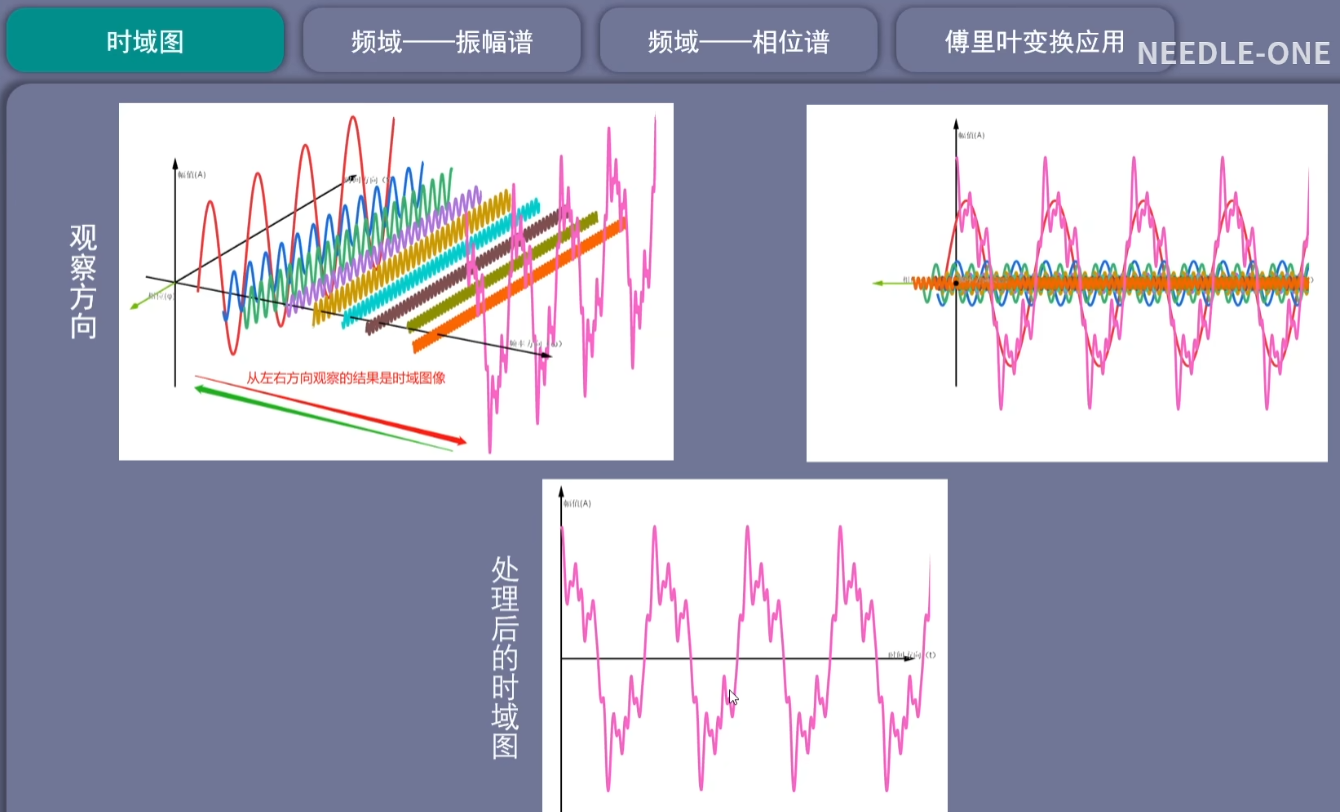Click the orange high-frequency wave band
This screenshot has width=1340, height=812.
click(520, 285)
